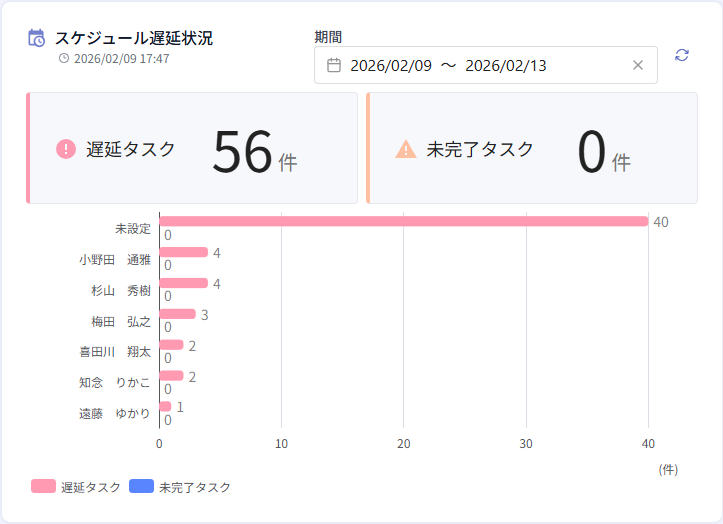Select the start date 2026/02/09
This screenshot has height=524, width=723.
391,65
